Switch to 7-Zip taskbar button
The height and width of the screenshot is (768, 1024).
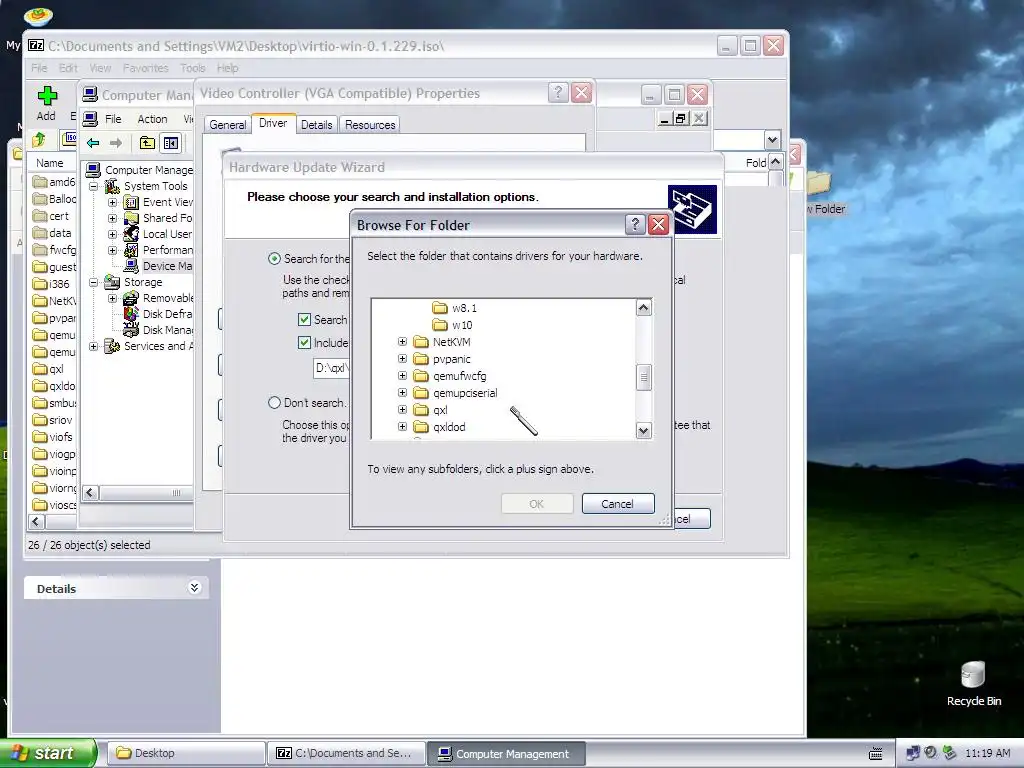346,753
